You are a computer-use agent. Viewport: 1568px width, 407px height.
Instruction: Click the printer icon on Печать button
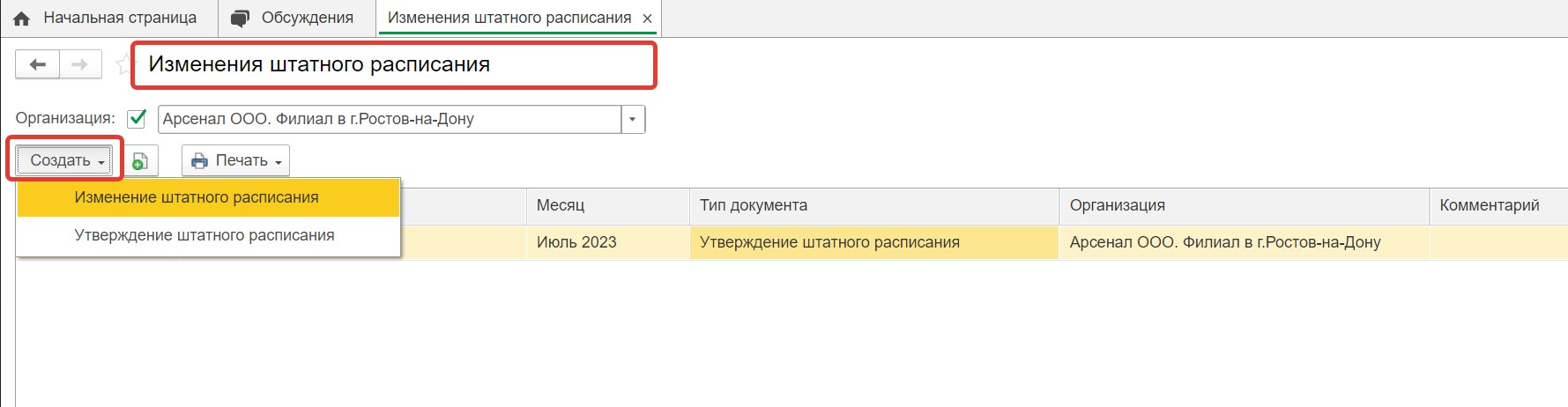click(200, 161)
